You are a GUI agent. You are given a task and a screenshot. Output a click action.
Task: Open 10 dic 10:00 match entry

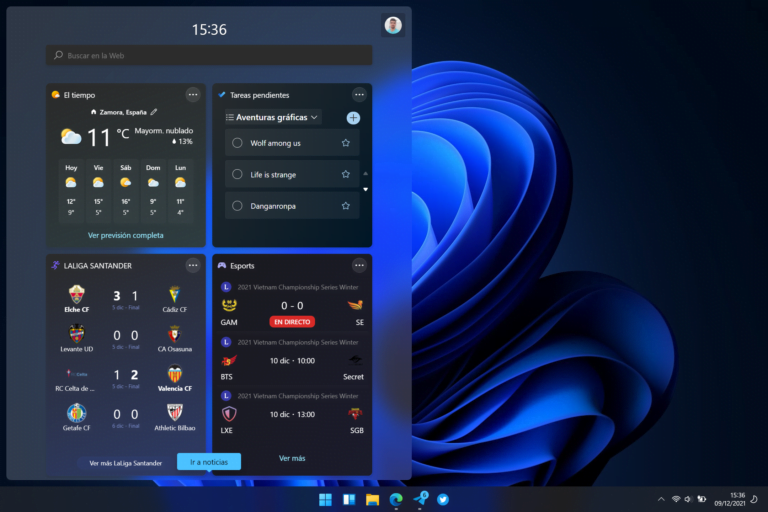(292, 361)
